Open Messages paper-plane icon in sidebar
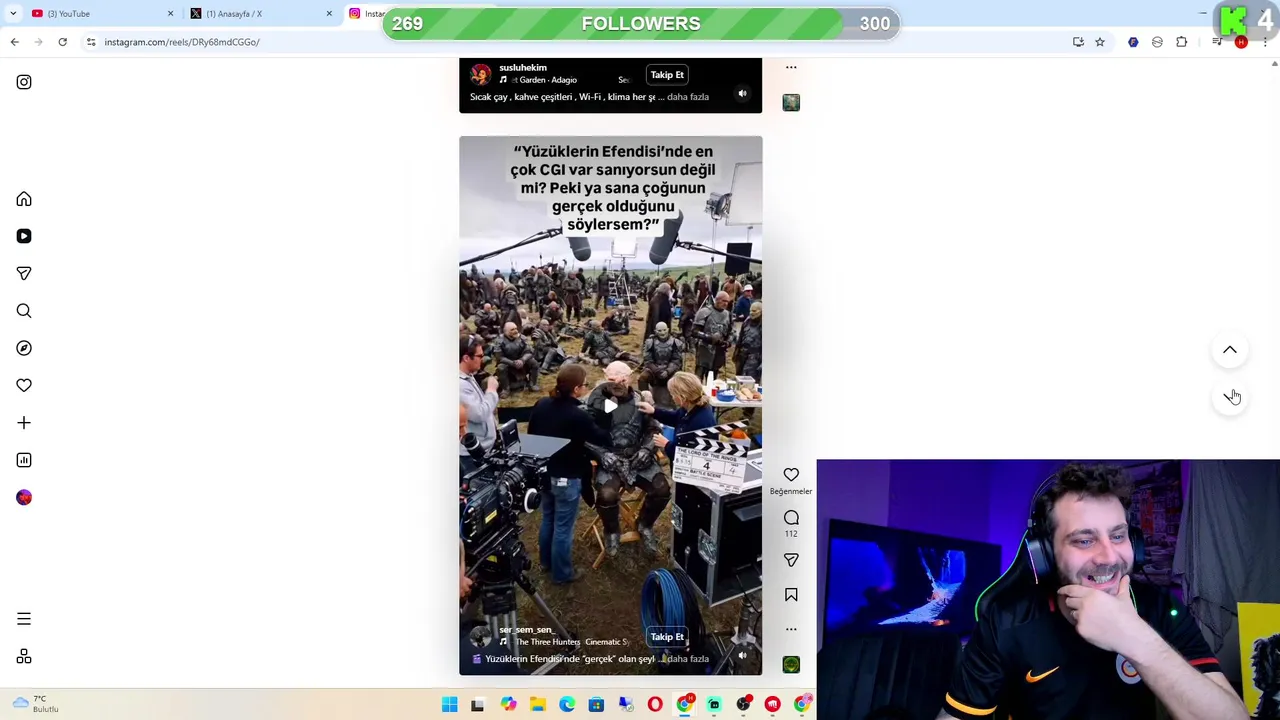The width and height of the screenshot is (1280, 720). pos(24,273)
